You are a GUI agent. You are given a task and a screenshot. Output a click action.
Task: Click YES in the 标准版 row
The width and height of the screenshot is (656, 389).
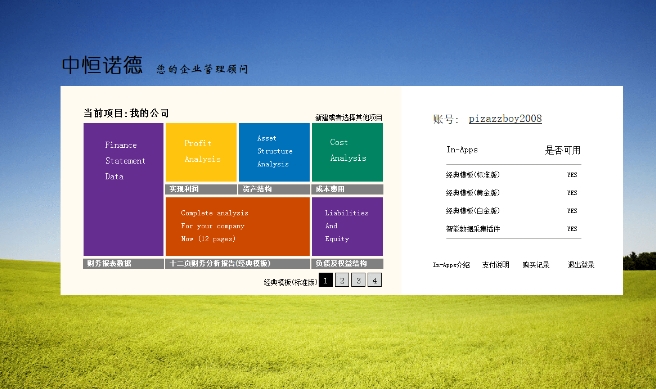[x=572, y=175]
